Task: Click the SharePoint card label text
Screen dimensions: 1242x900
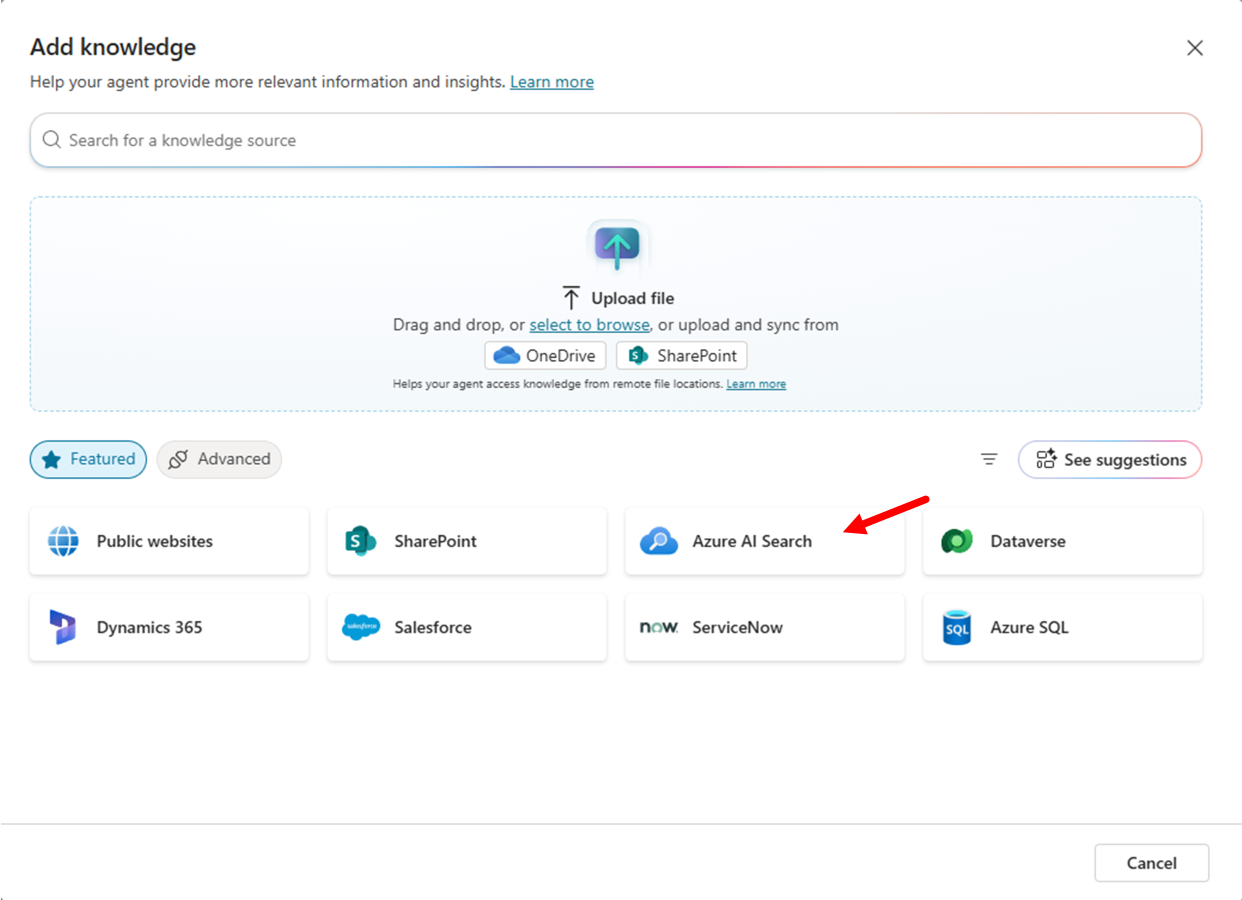Action: tap(435, 541)
